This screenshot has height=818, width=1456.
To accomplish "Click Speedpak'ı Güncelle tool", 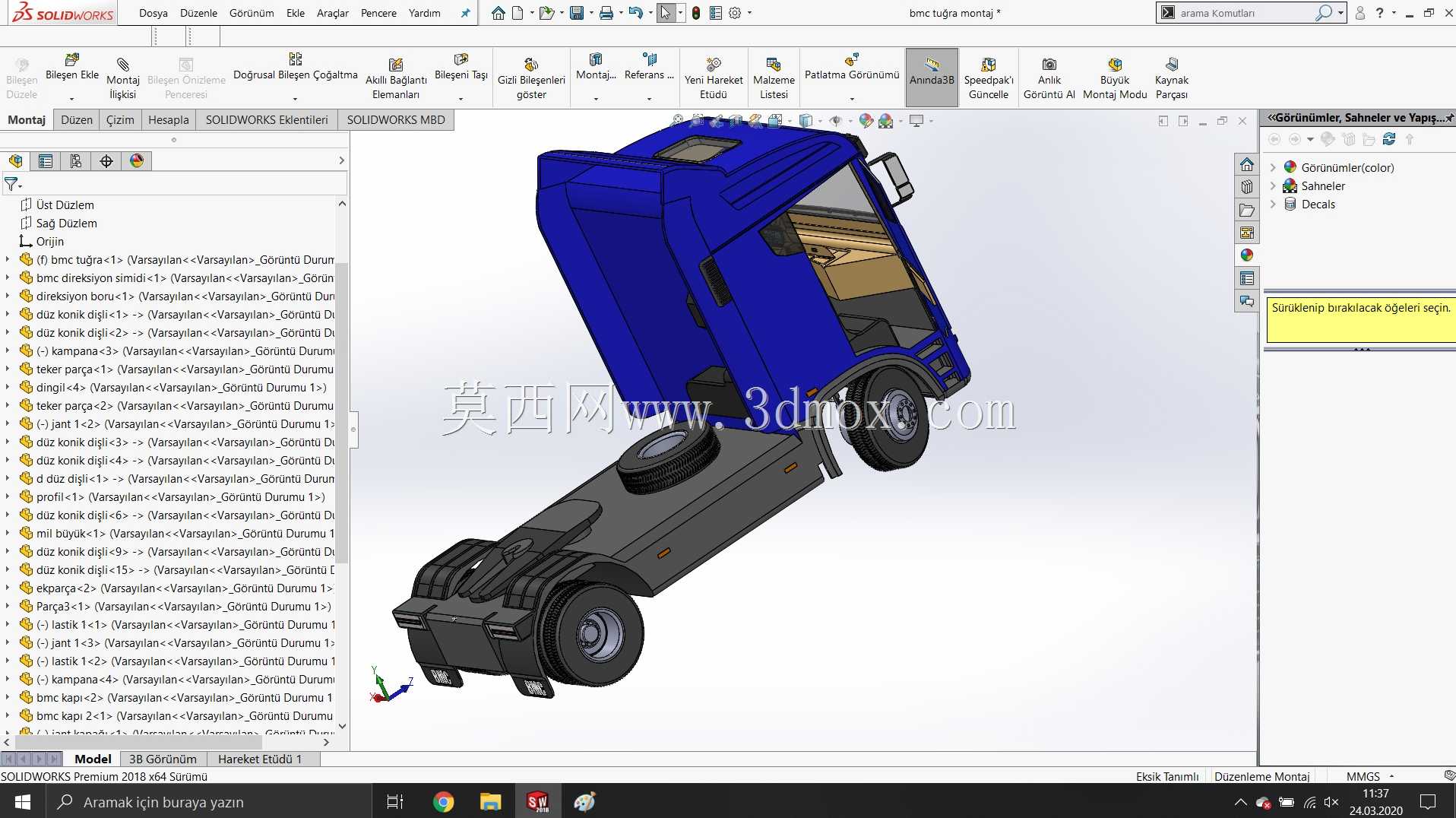I will coord(989,78).
